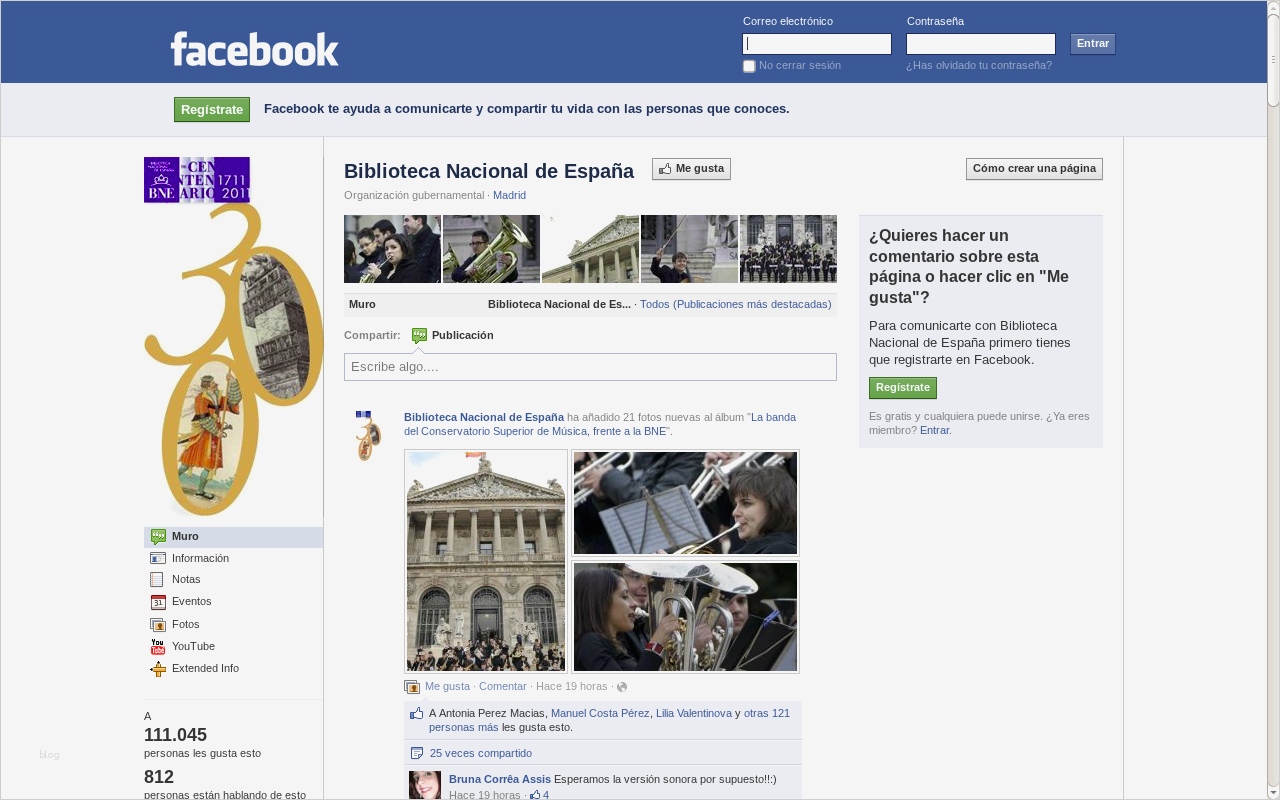Click the Comentar link under post
Viewport: 1280px width, 800px height.
[503, 687]
